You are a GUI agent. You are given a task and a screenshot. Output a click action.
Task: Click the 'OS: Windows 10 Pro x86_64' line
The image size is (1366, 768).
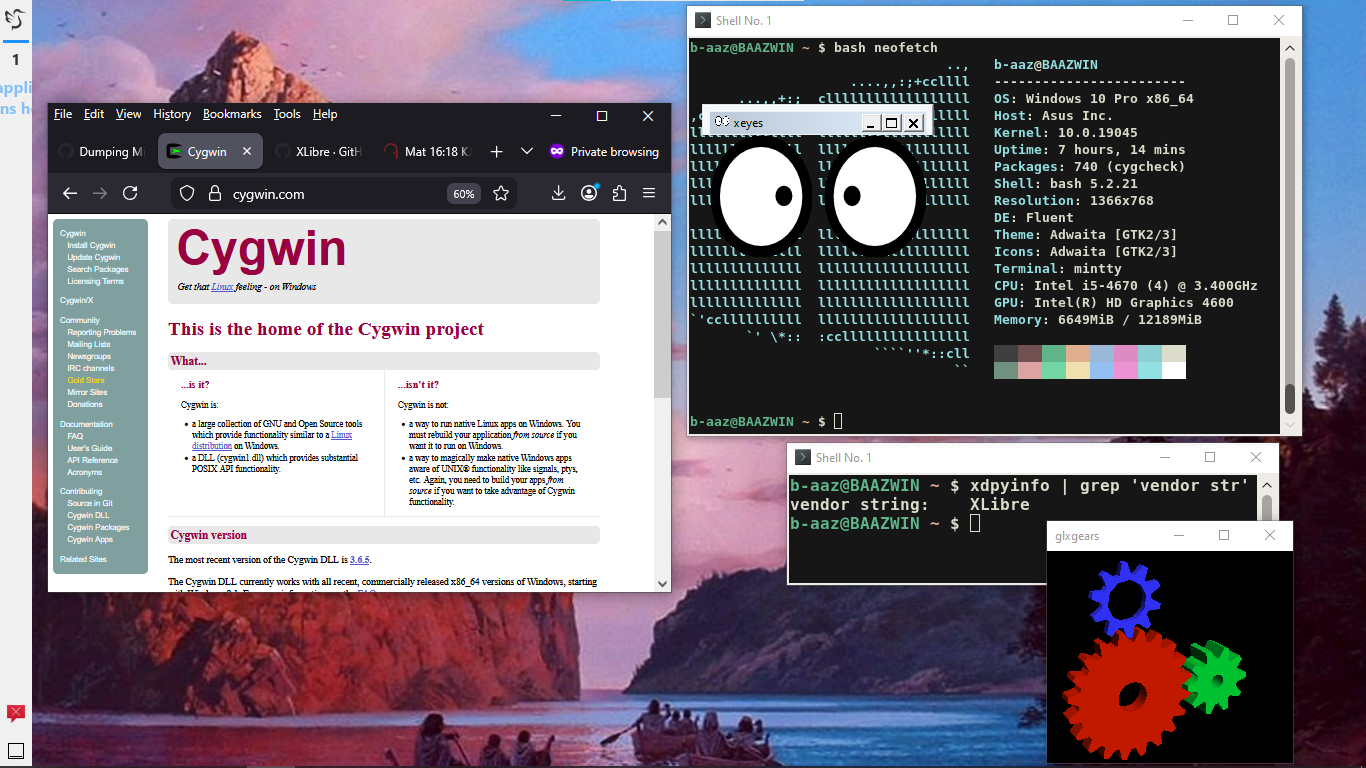click(1094, 99)
